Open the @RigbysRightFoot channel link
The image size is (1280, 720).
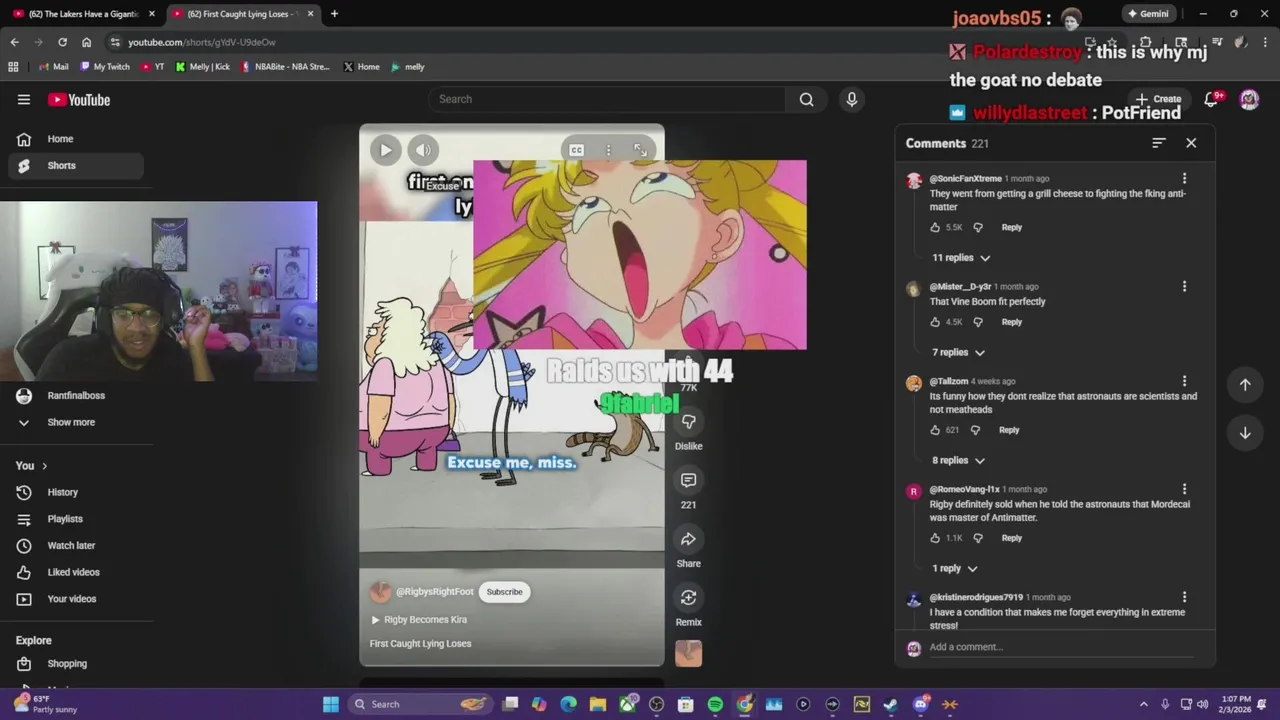pos(435,592)
